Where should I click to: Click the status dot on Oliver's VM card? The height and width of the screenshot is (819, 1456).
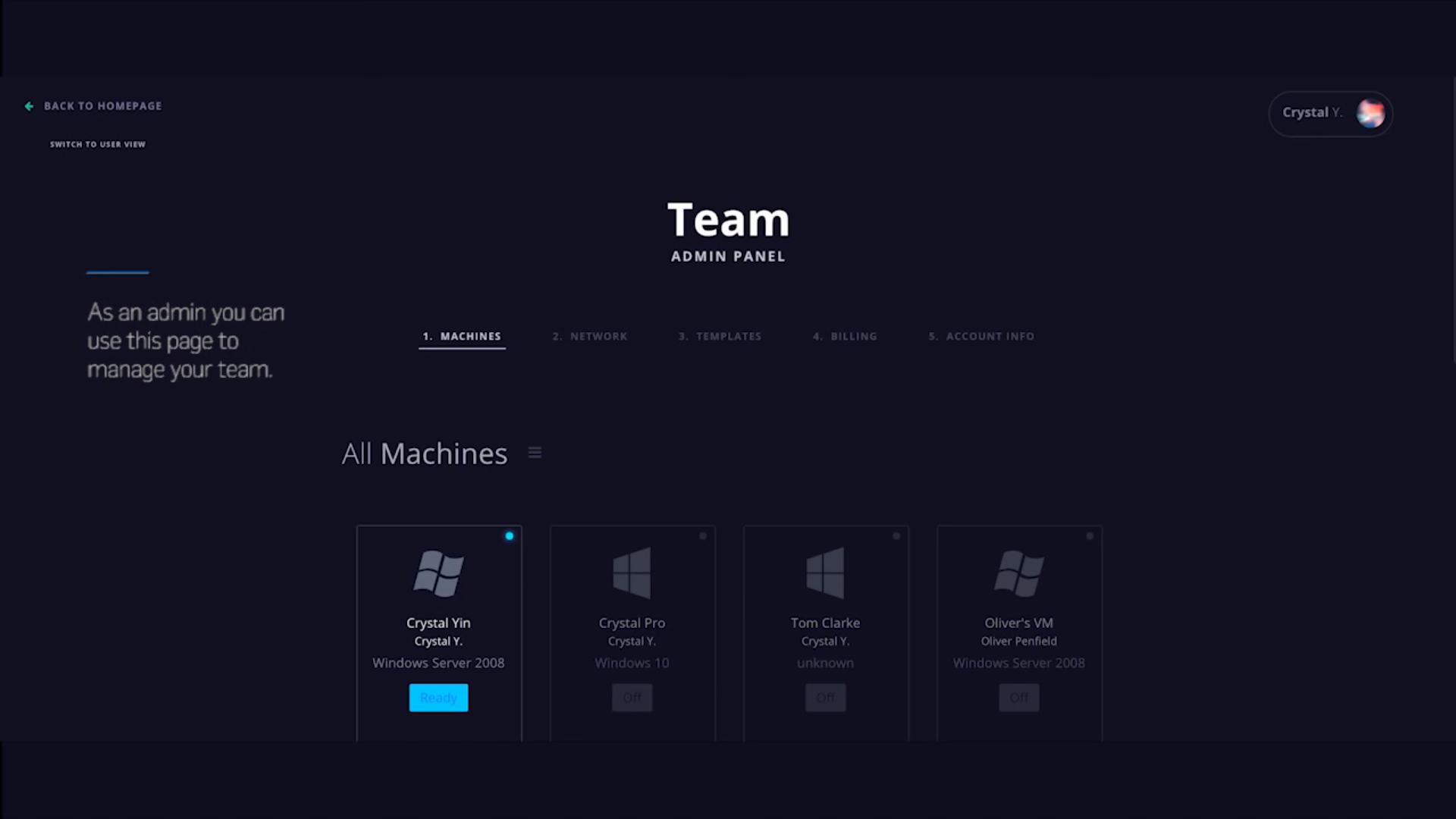click(1090, 536)
